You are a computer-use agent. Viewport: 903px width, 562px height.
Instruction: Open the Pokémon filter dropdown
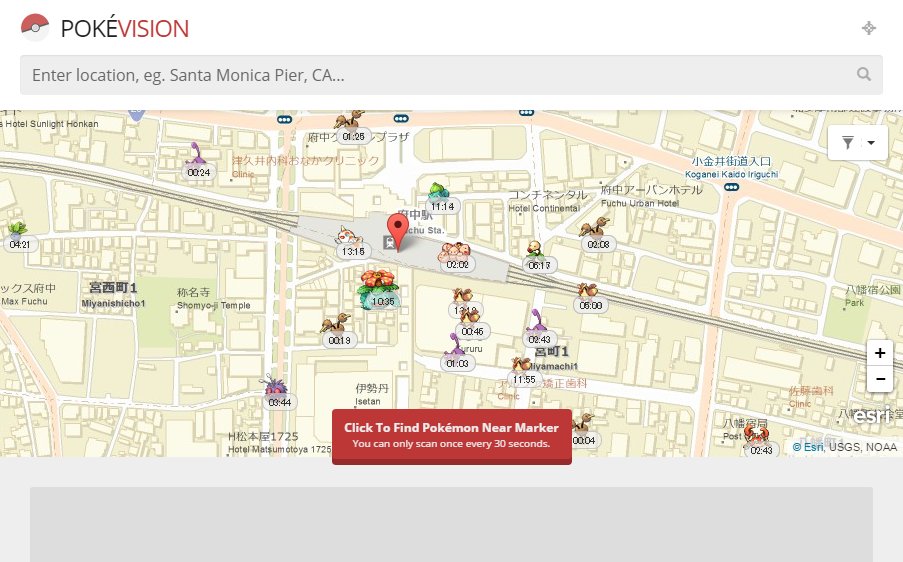click(870, 142)
